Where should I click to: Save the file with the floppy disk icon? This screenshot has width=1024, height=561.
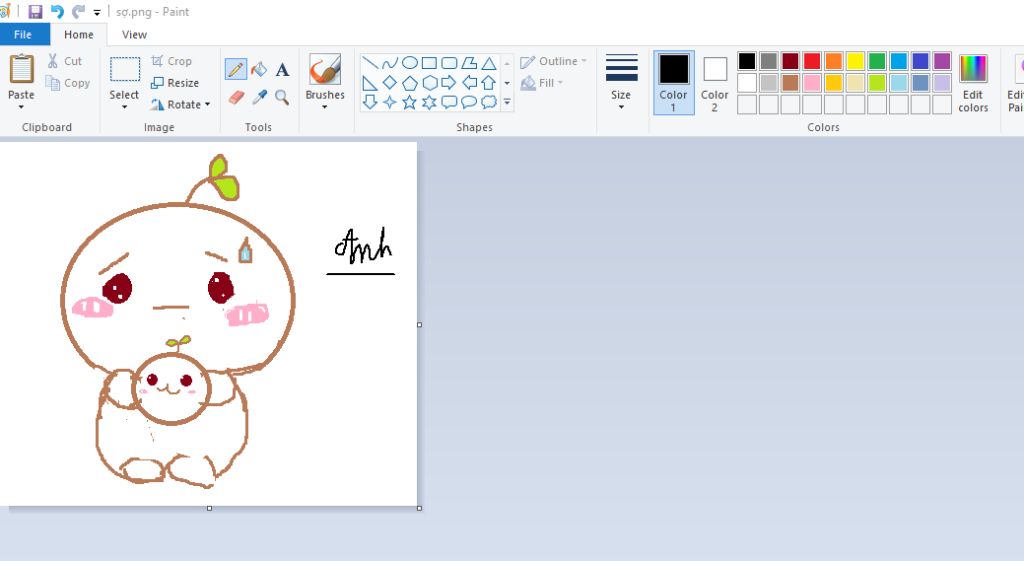[35, 12]
